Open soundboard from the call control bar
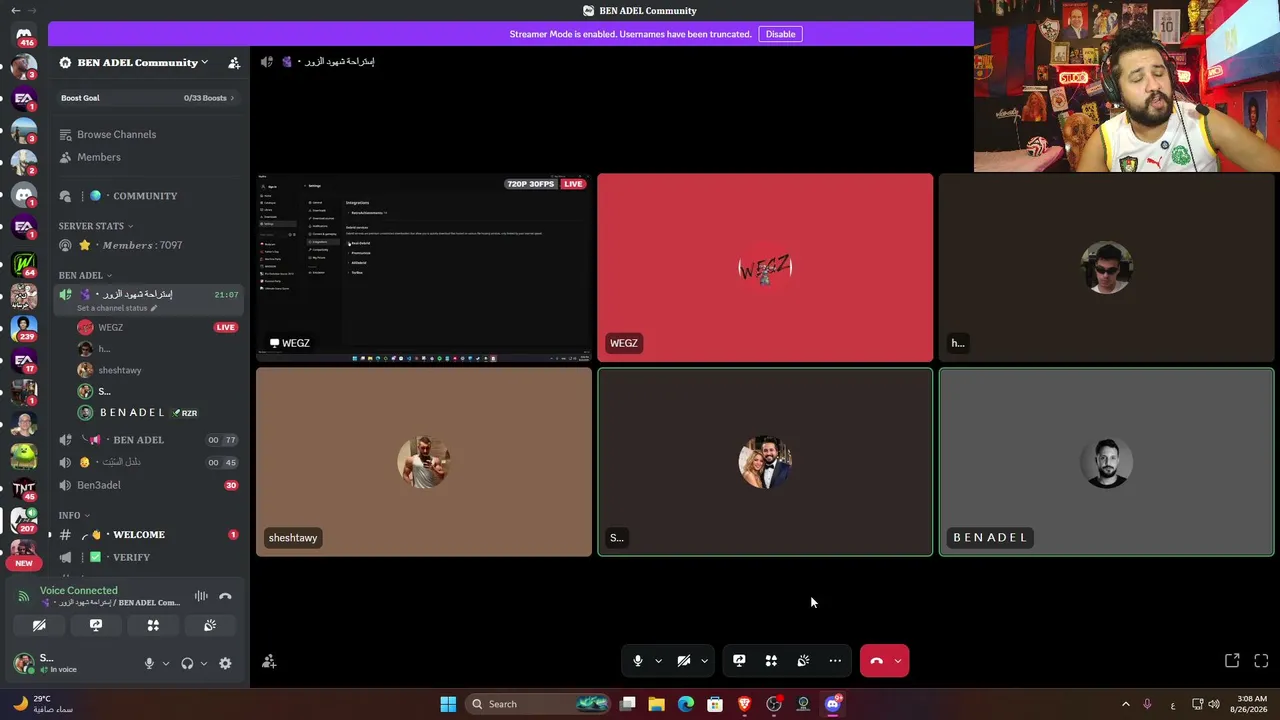Screen dimensions: 1280x720 click(x=803, y=661)
